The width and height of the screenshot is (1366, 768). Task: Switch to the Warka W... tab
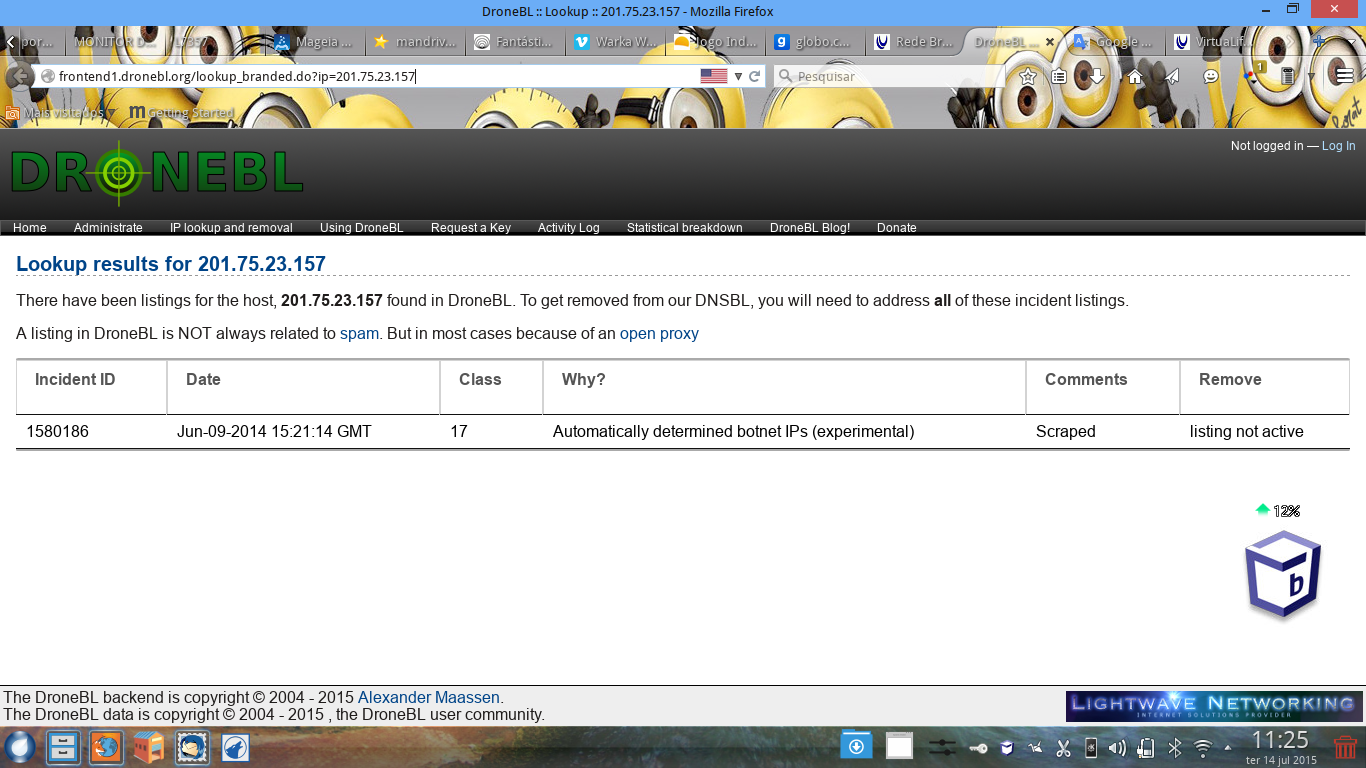[615, 42]
